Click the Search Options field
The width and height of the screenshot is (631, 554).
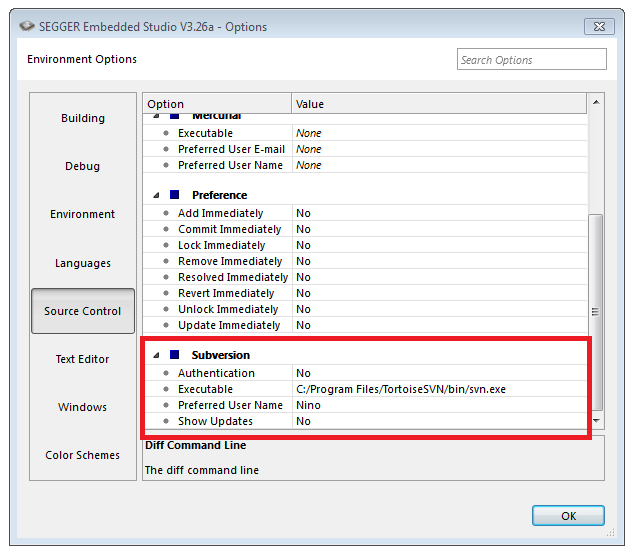531,60
